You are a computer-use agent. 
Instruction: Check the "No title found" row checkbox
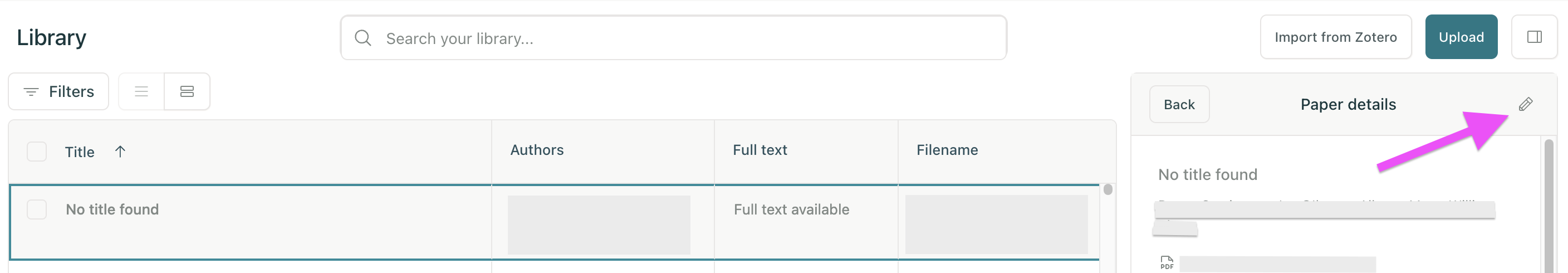[x=37, y=209]
